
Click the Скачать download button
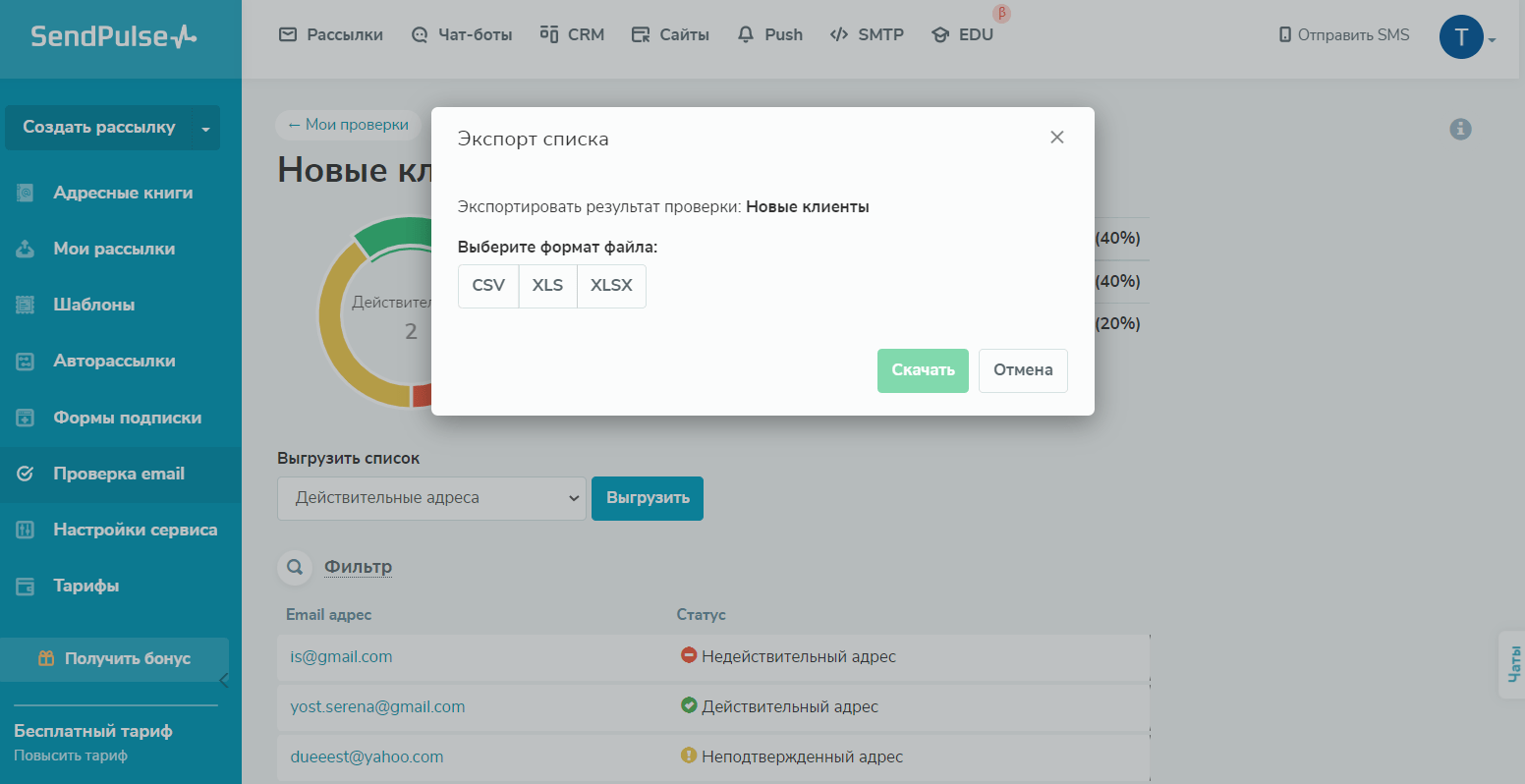[923, 370]
